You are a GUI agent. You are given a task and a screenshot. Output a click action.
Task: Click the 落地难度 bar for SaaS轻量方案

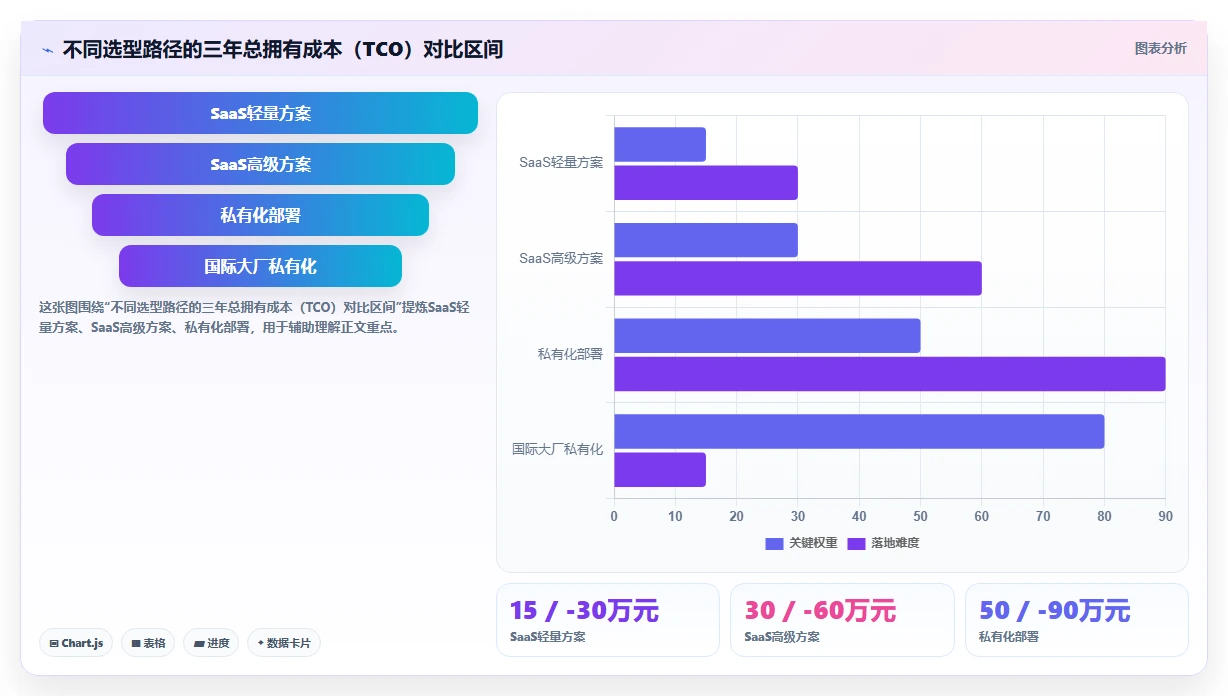tap(706, 183)
